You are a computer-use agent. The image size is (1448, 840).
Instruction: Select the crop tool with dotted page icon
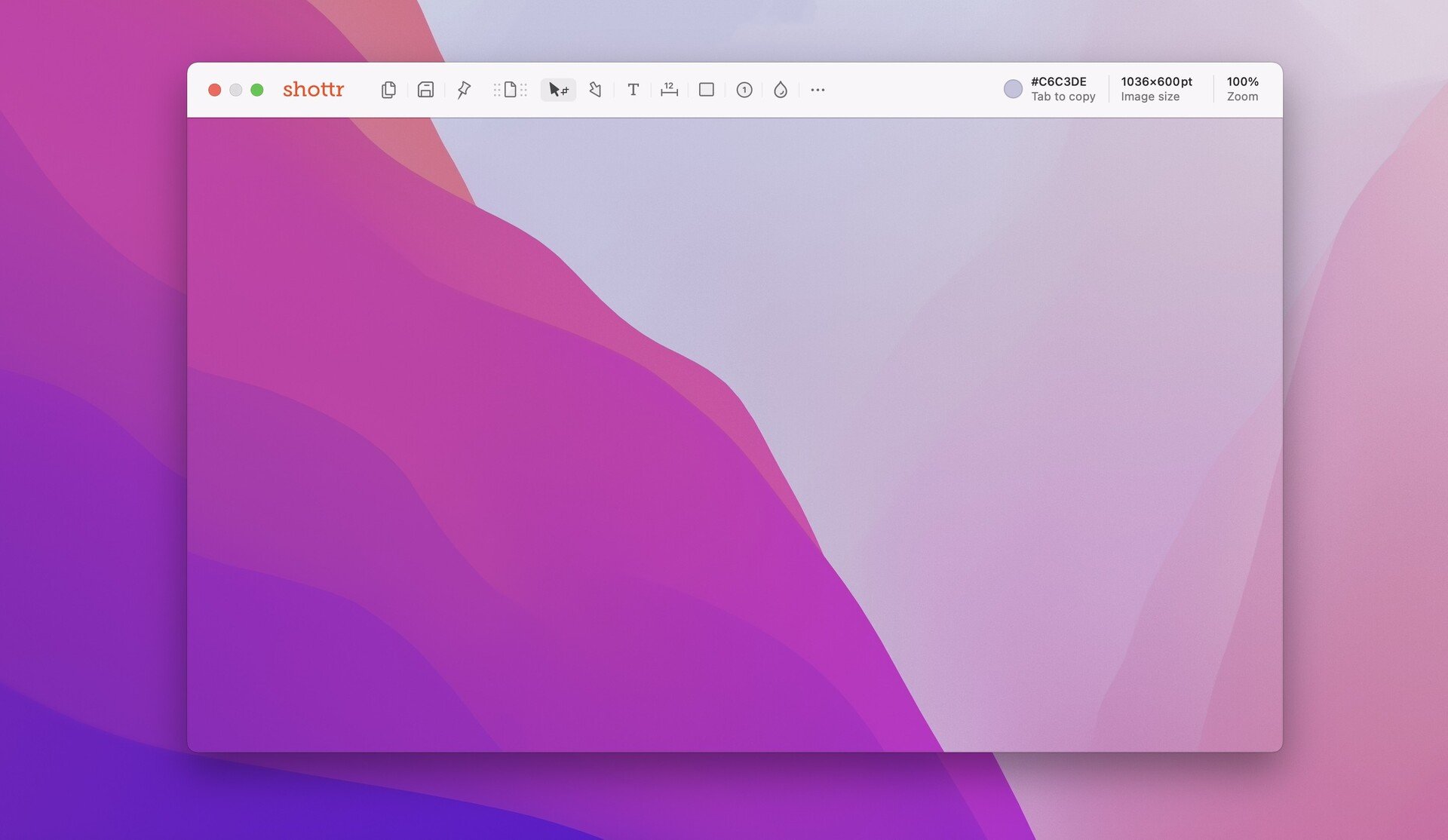tap(510, 90)
